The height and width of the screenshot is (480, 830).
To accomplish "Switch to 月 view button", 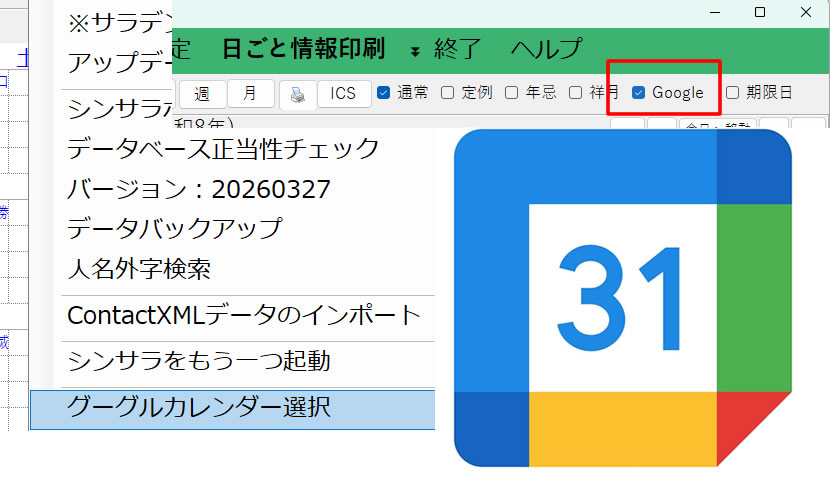I will pos(250,94).
